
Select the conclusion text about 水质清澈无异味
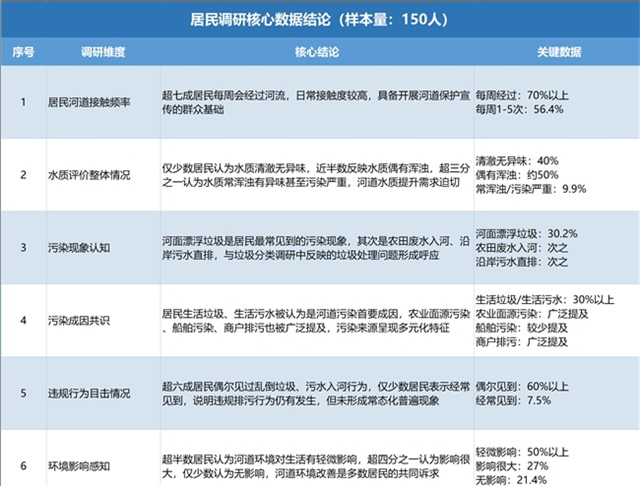317,175
